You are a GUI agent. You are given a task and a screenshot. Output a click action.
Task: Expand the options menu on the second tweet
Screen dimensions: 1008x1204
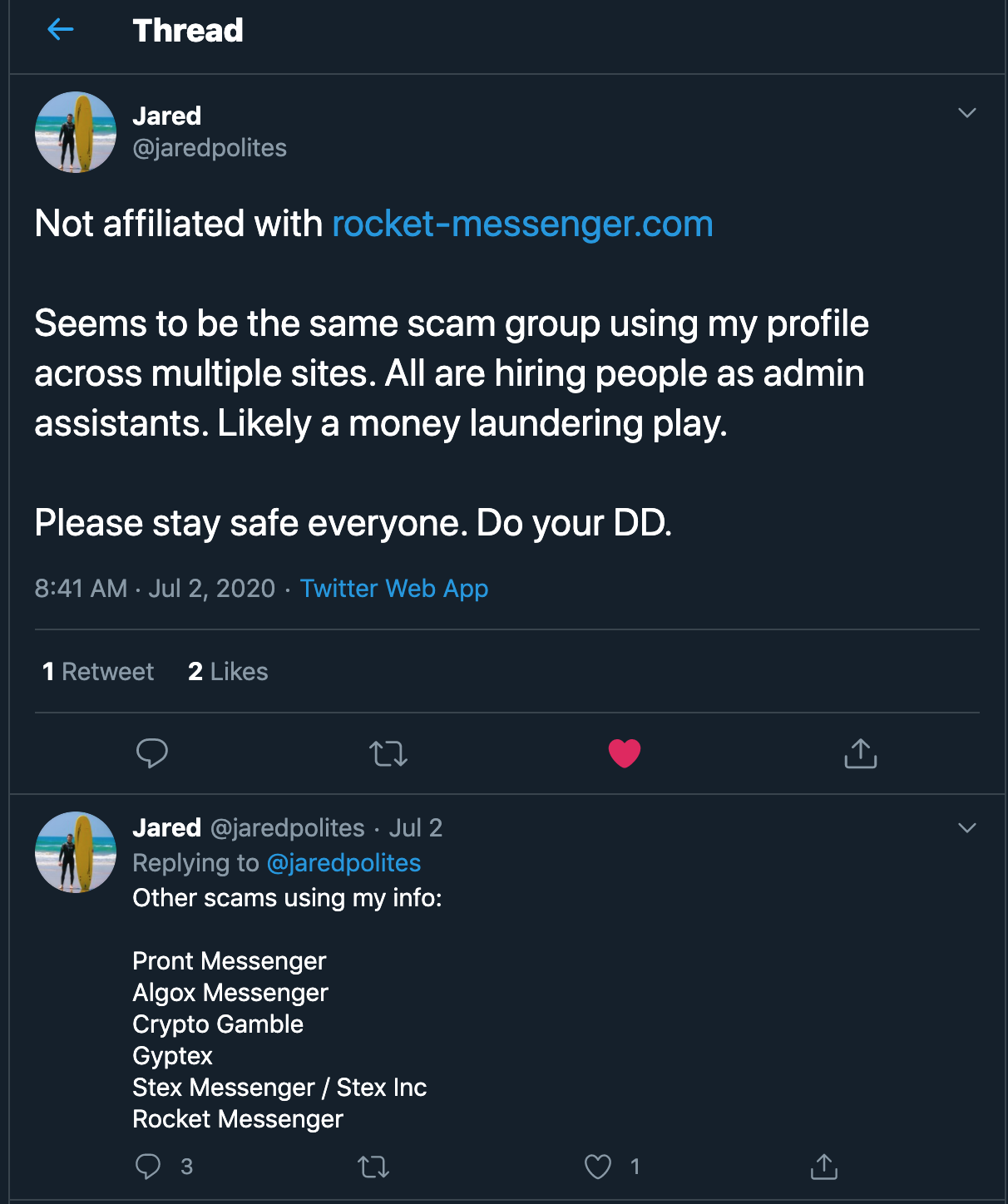pos(966,827)
